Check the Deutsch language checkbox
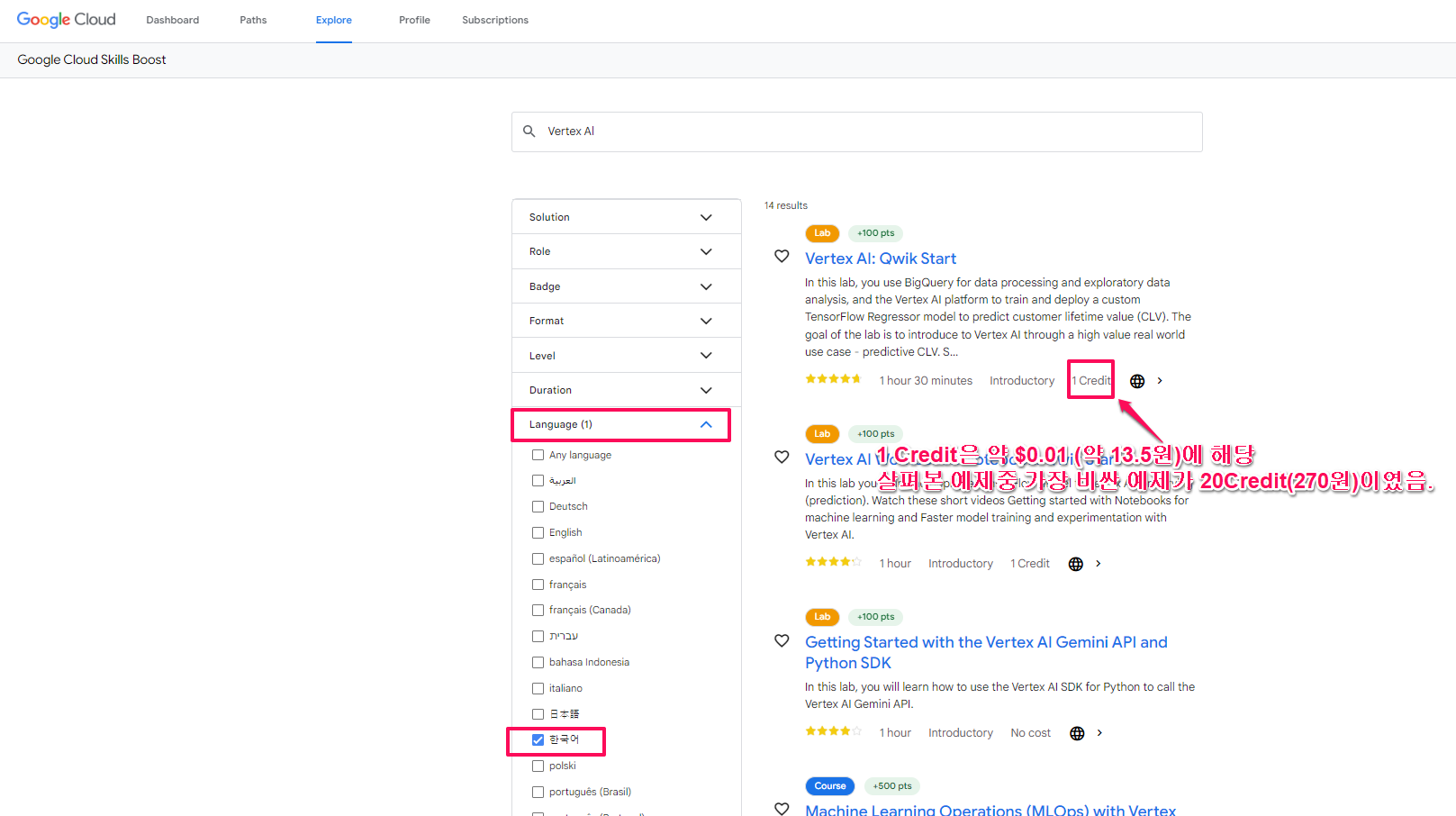The height and width of the screenshot is (816, 1456). (x=538, y=507)
